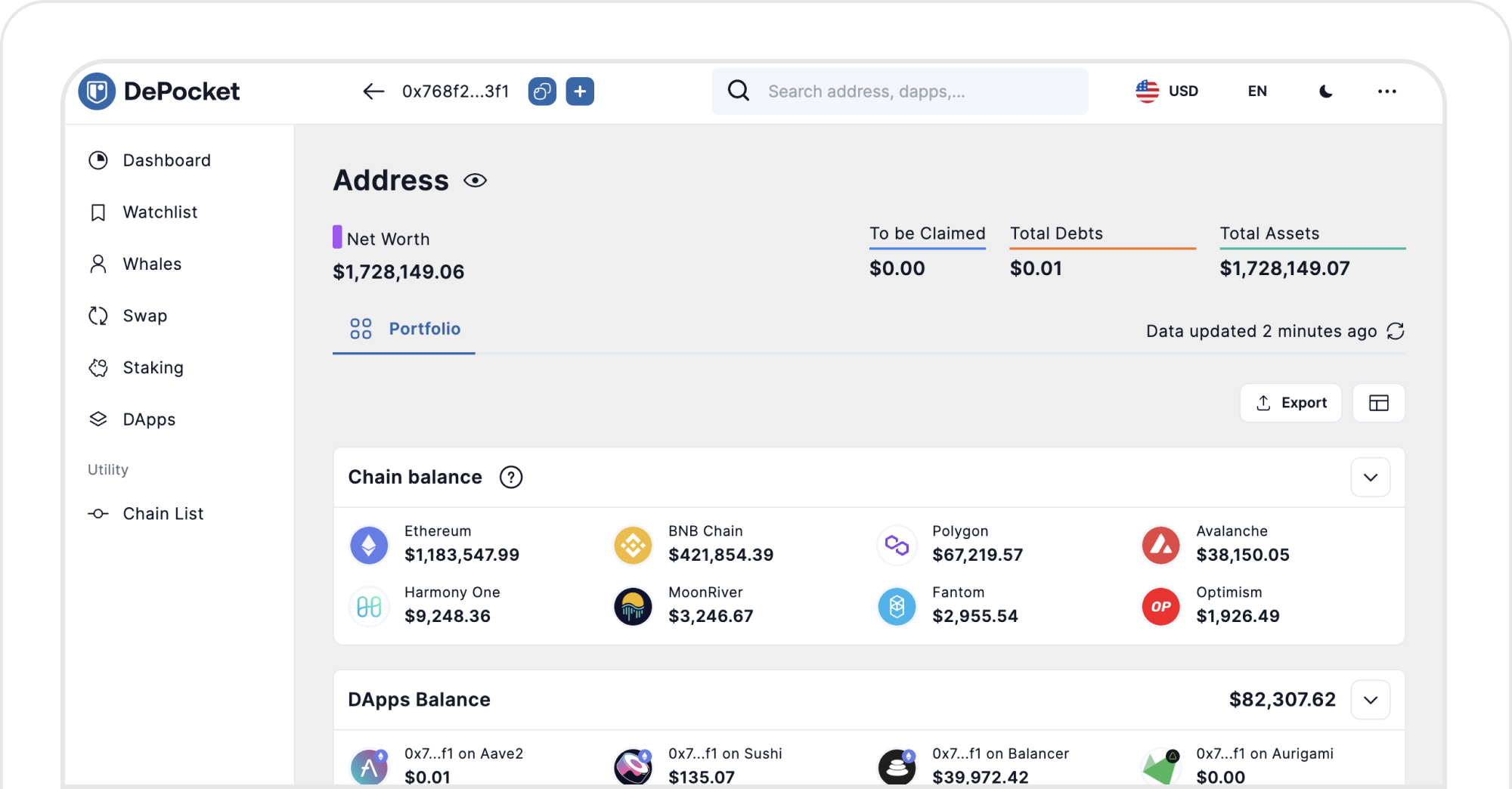Open Watchlist in the sidebar
1512x789 pixels.
click(x=143, y=212)
